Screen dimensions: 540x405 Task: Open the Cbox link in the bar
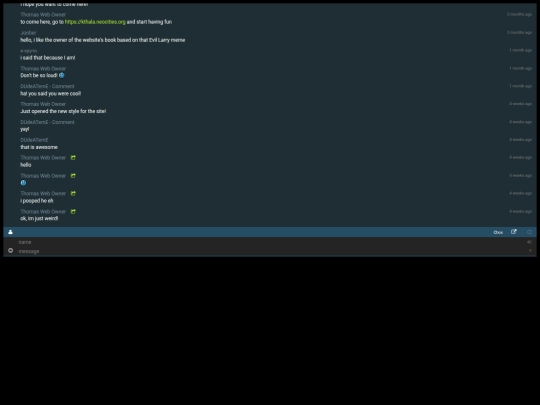[498, 232]
